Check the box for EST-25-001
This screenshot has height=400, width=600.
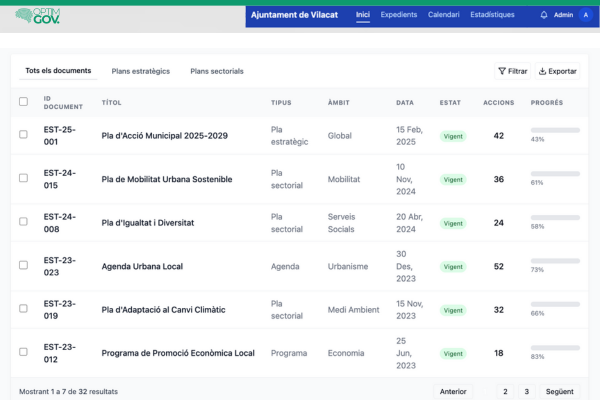tap(23, 136)
